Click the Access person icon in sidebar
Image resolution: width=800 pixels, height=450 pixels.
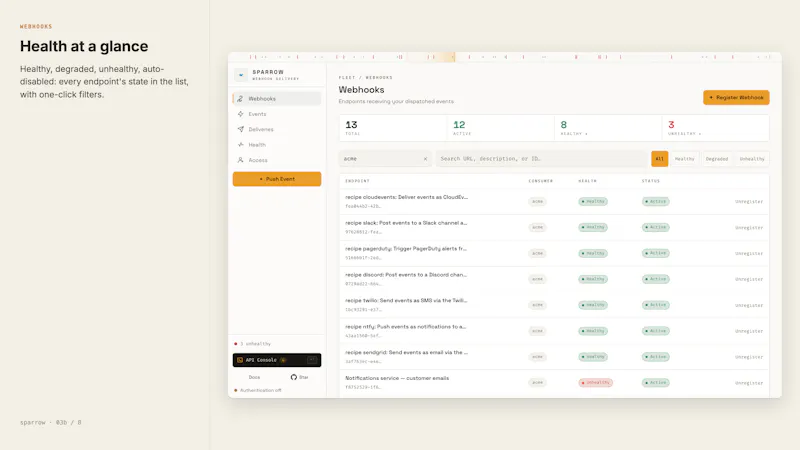click(240, 160)
